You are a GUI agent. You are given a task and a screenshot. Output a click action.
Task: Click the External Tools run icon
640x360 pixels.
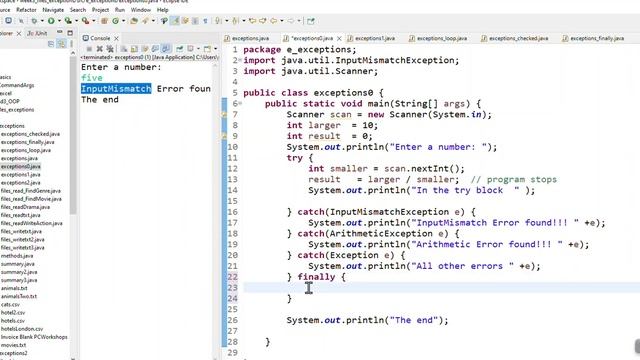pos(85,21)
